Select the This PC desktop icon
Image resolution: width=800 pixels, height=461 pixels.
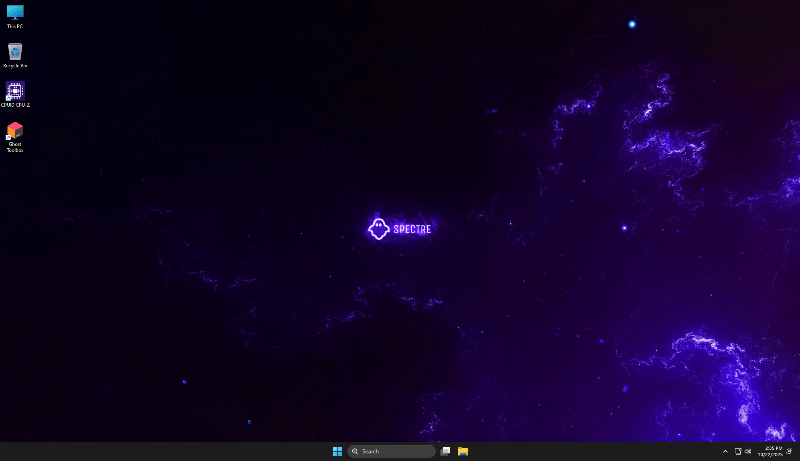15,12
